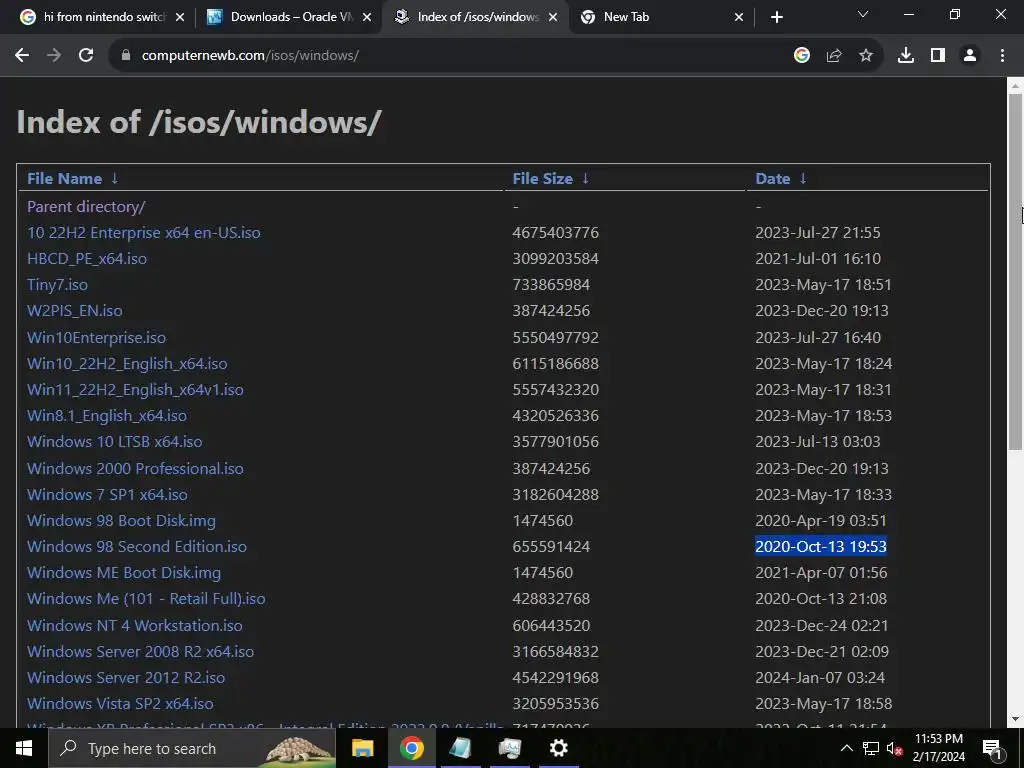Download the Tiny7.iso file

tap(57, 285)
